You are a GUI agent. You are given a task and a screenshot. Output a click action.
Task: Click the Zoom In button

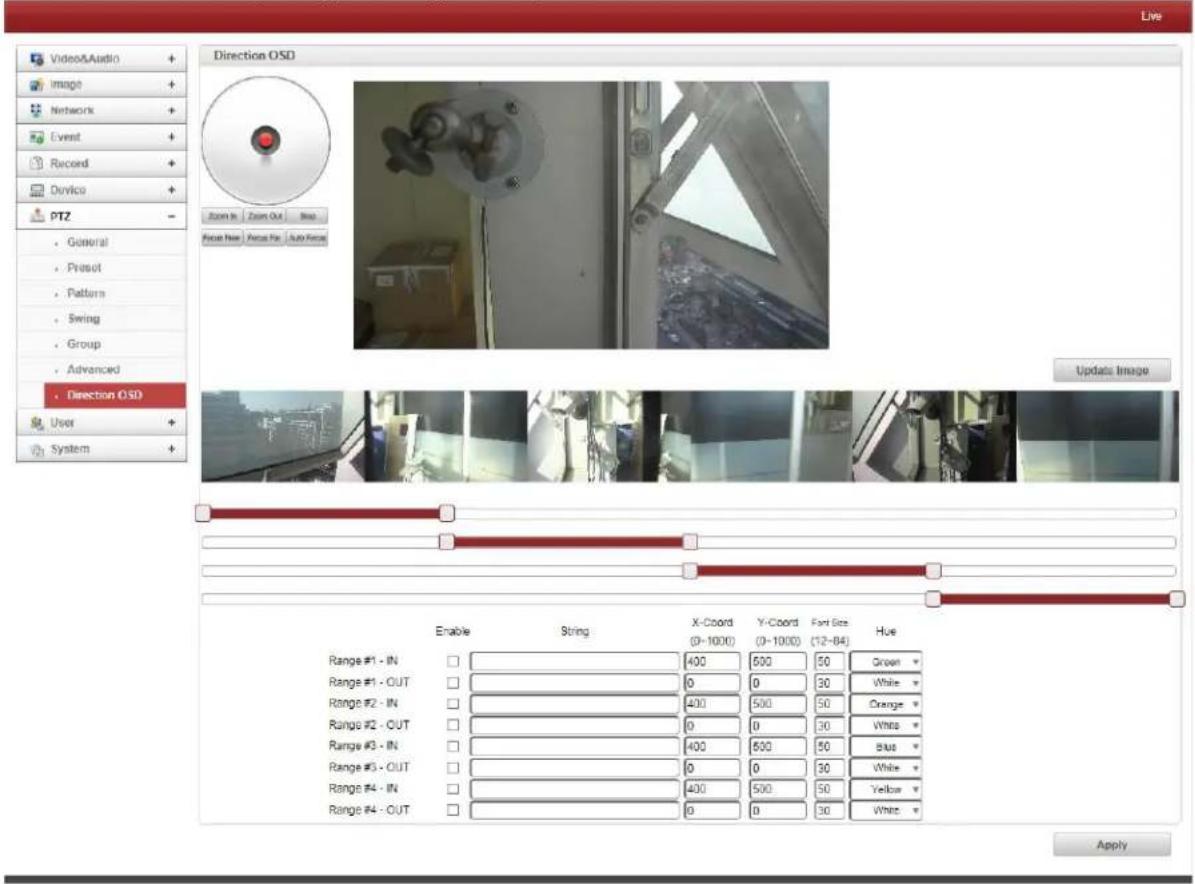pos(223,216)
